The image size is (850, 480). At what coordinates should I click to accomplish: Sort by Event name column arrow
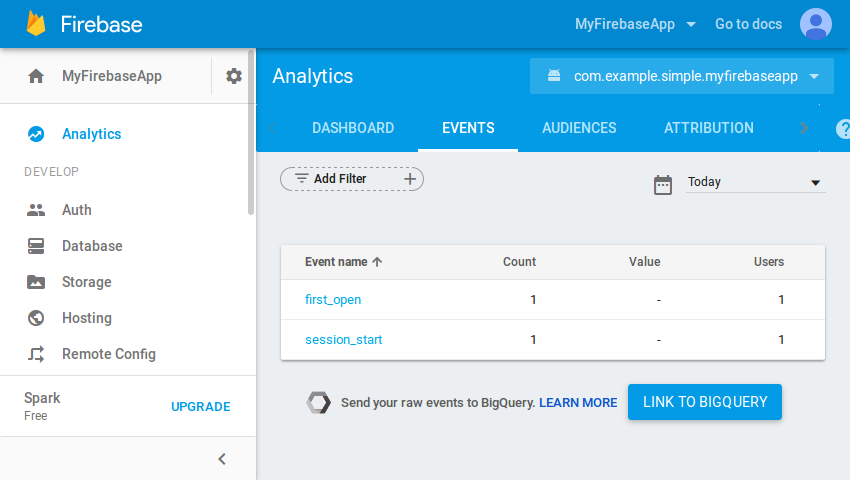377,262
